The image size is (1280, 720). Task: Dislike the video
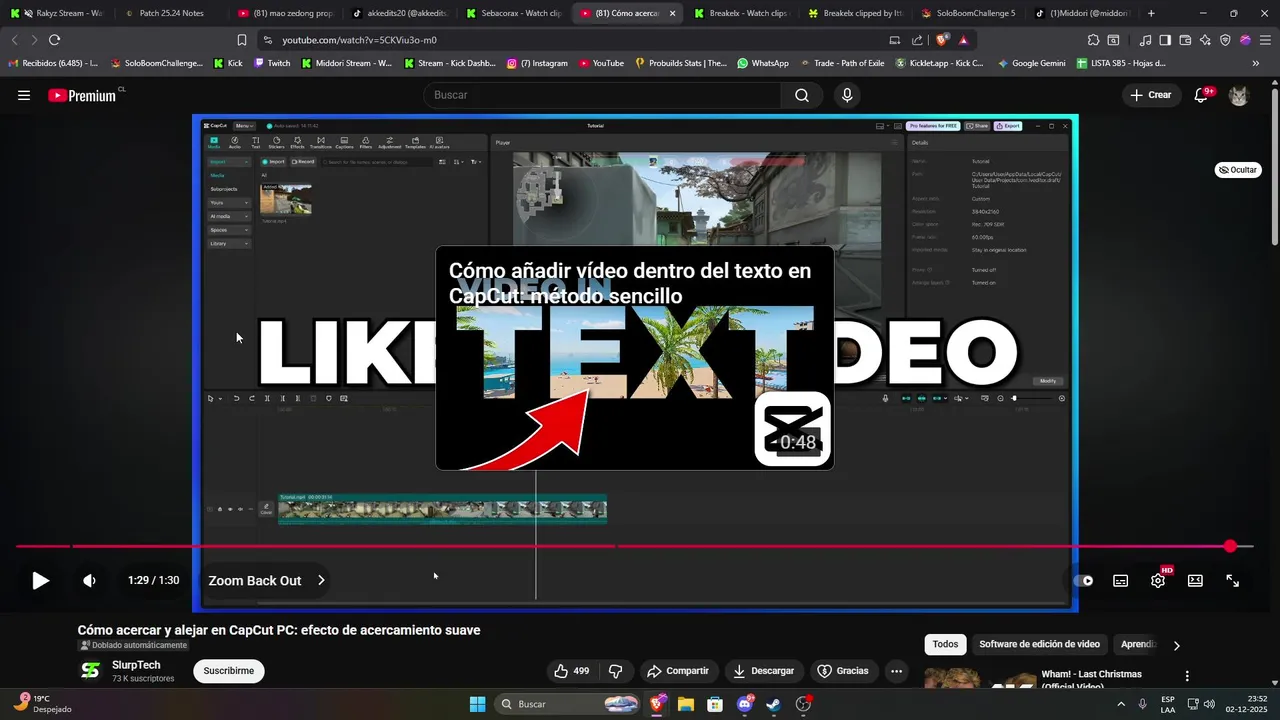[x=616, y=671]
